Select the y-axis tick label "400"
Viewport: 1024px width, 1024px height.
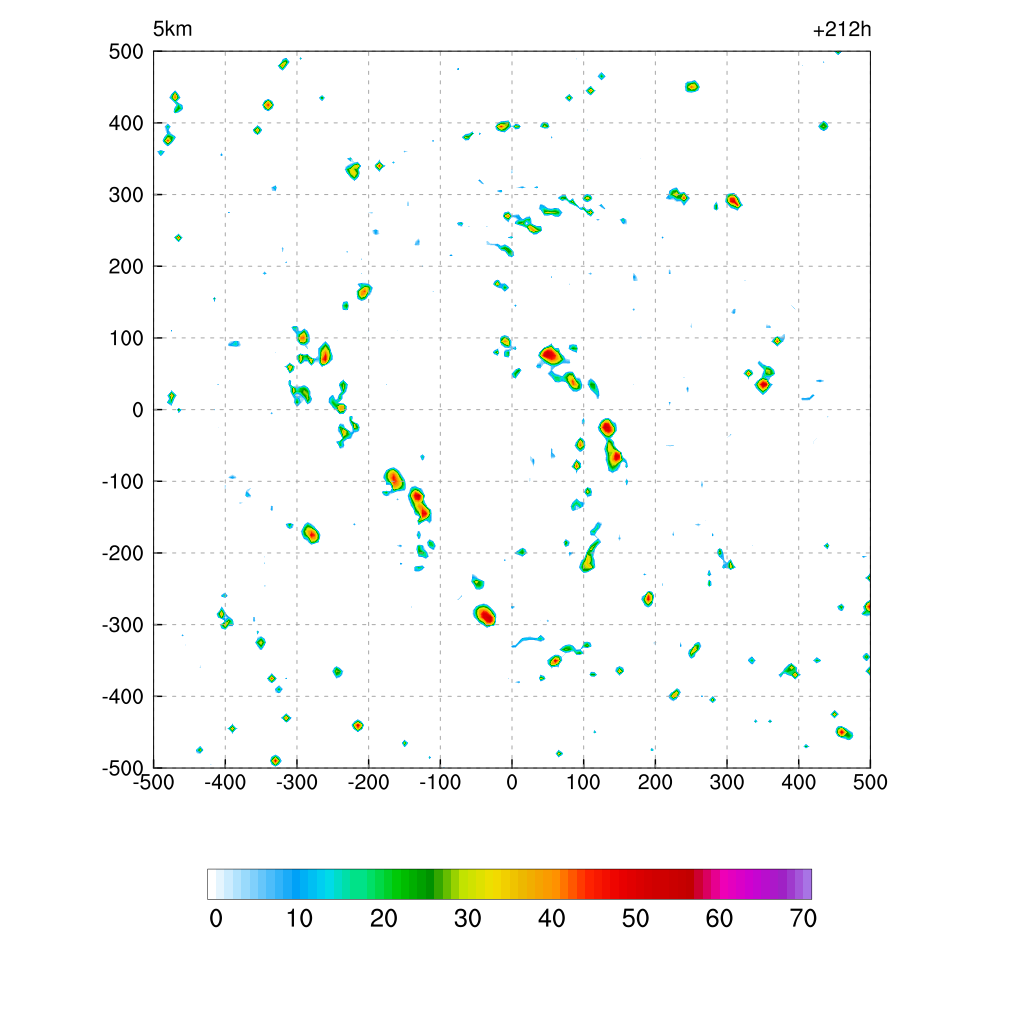point(126,123)
